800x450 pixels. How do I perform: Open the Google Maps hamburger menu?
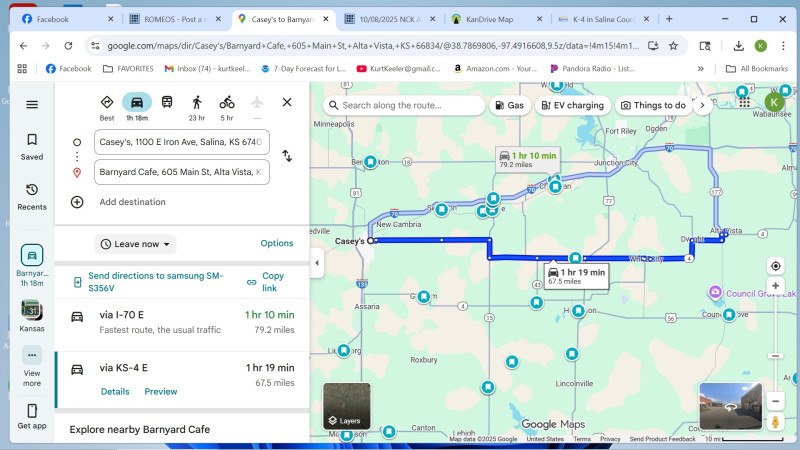[32, 105]
